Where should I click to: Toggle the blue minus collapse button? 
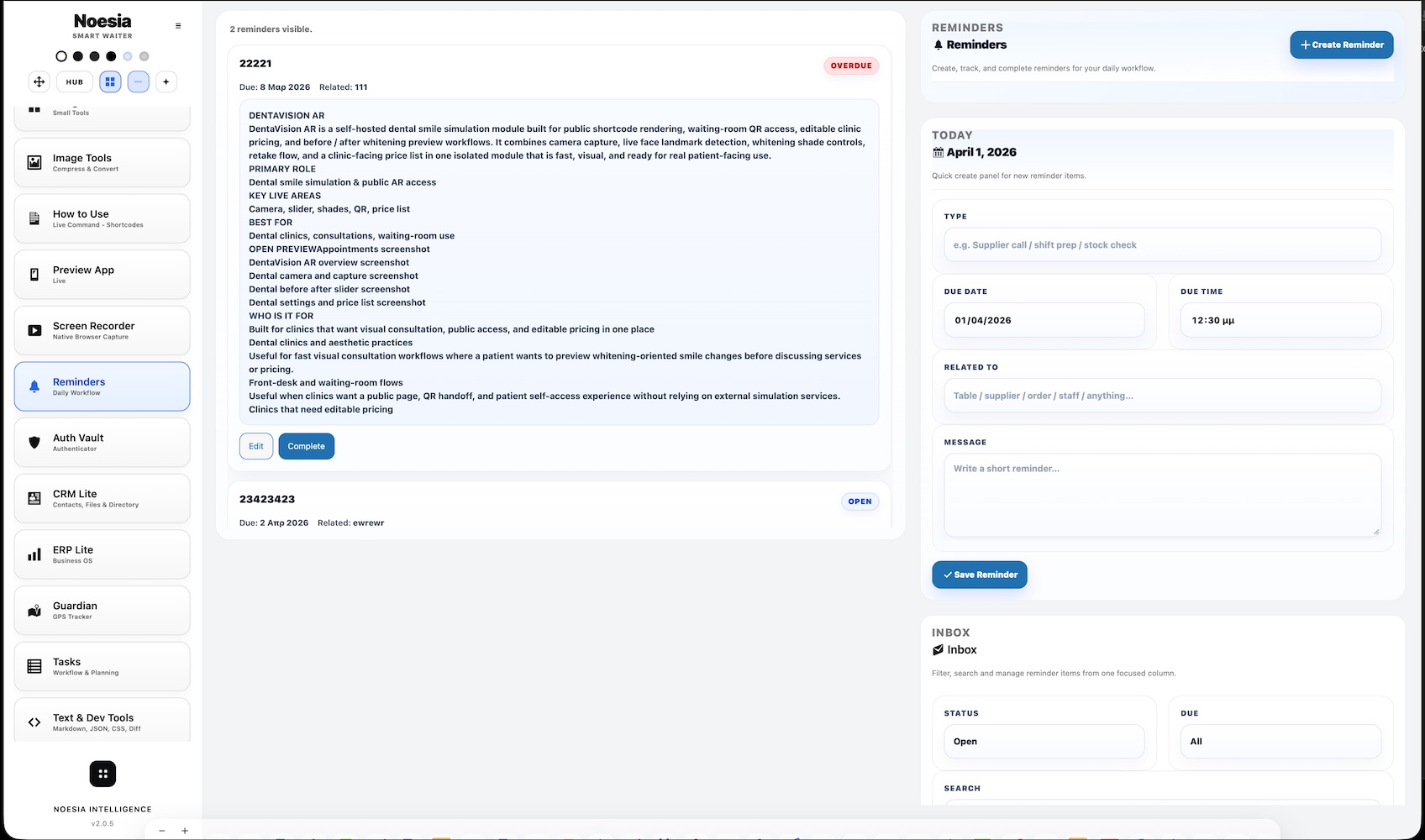pos(139,81)
